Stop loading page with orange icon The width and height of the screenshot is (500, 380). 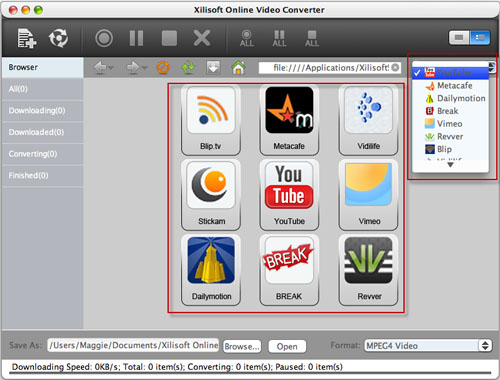tap(163, 68)
